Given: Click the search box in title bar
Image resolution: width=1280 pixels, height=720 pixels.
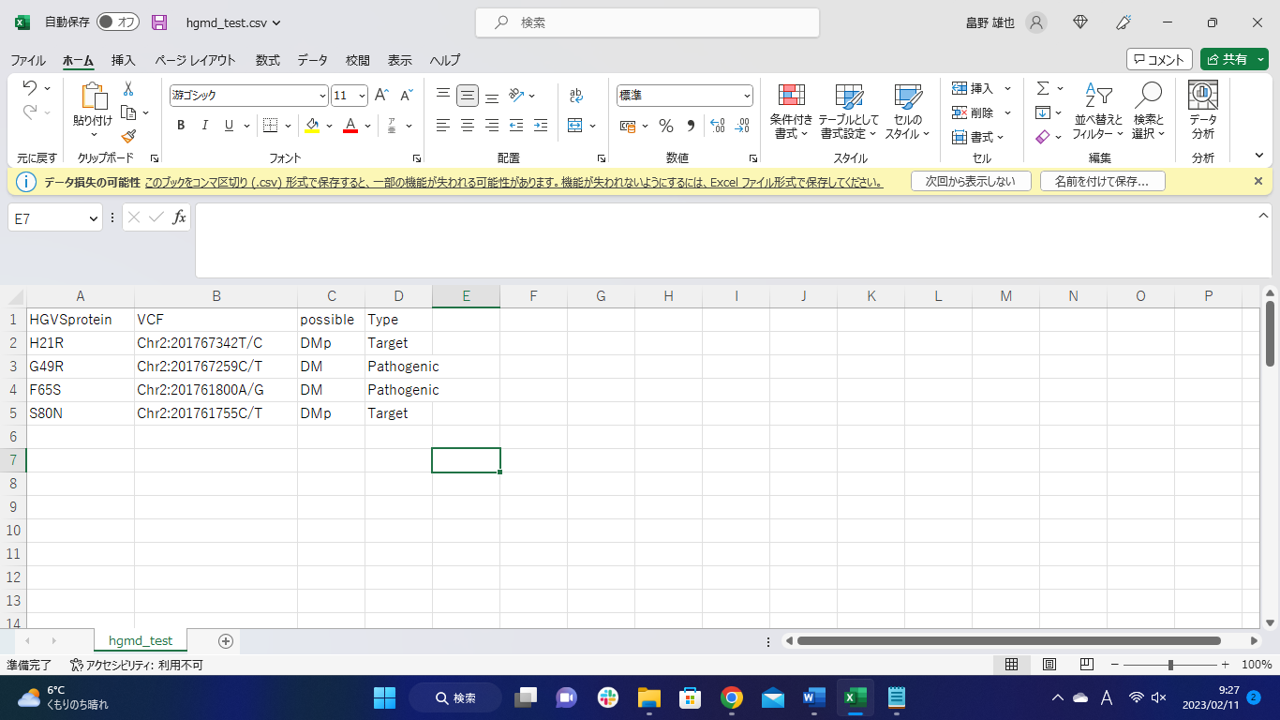Looking at the screenshot, I should (647, 22).
